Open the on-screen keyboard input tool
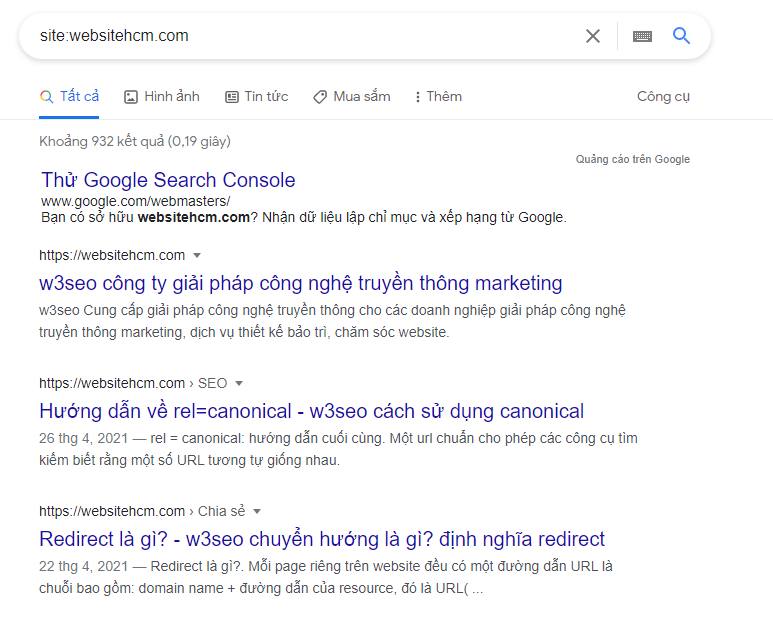This screenshot has width=773, height=619. (x=642, y=36)
